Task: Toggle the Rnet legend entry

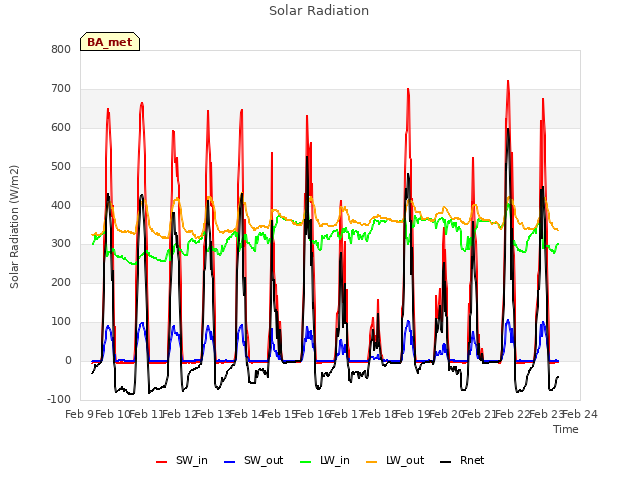Action: [462, 460]
